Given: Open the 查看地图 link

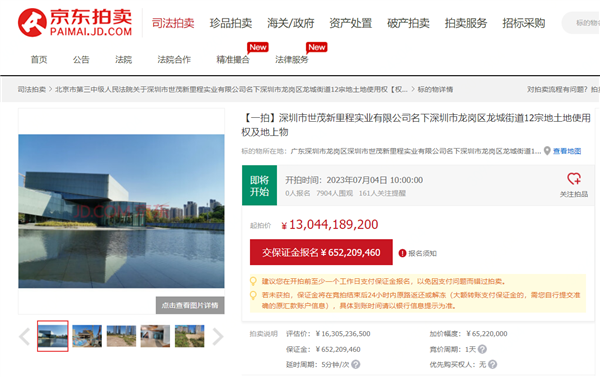Looking at the screenshot, I should point(567,151).
